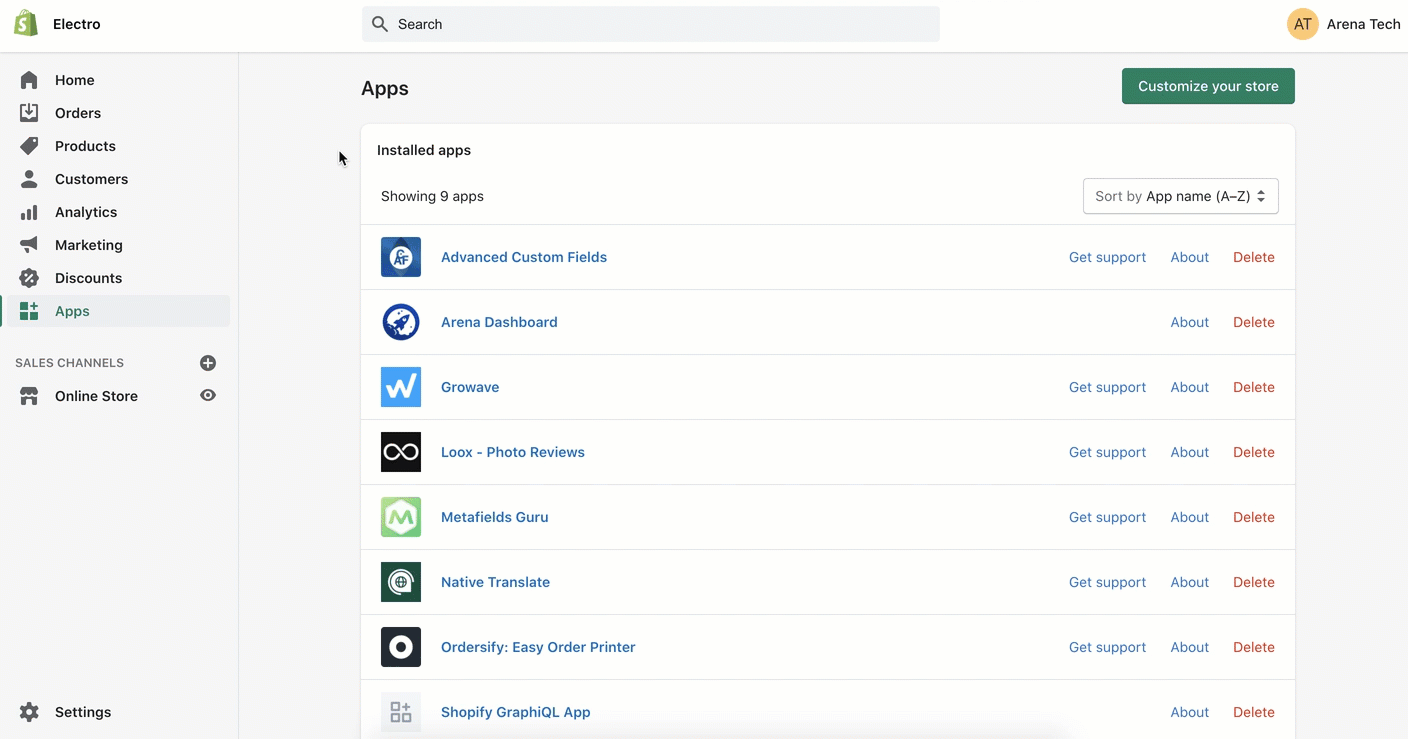Open Advanced Custom Fields app link
The image size is (1408, 739).
524,257
